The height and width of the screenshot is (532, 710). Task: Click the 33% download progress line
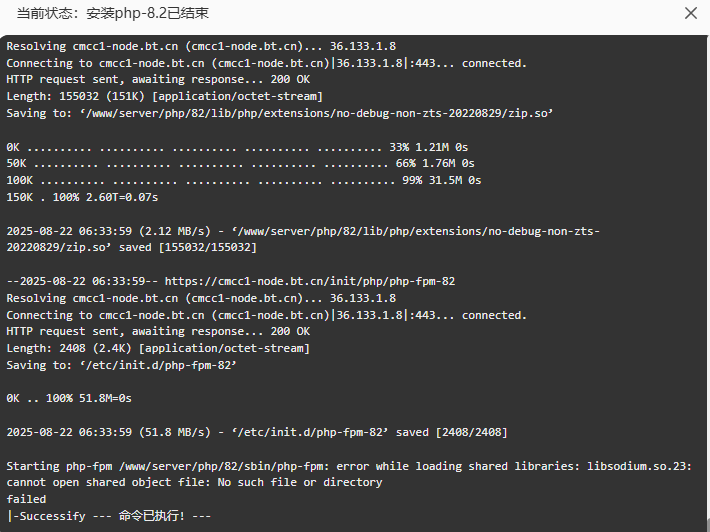[x=237, y=147]
